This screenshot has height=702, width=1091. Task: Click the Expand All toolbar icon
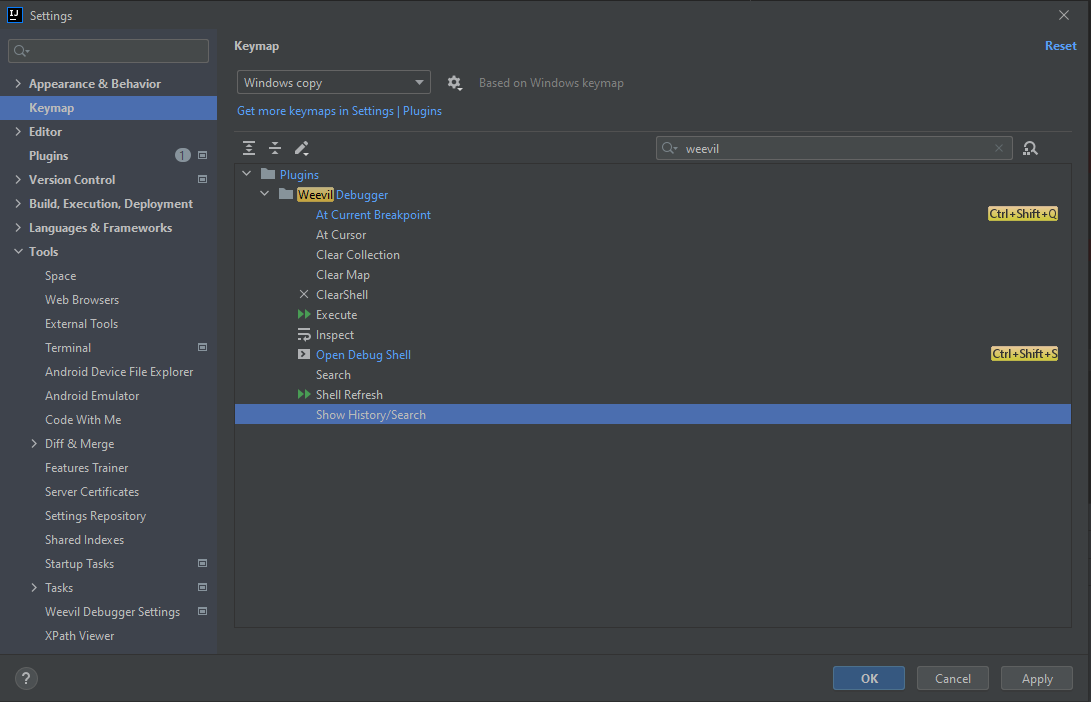tap(248, 148)
